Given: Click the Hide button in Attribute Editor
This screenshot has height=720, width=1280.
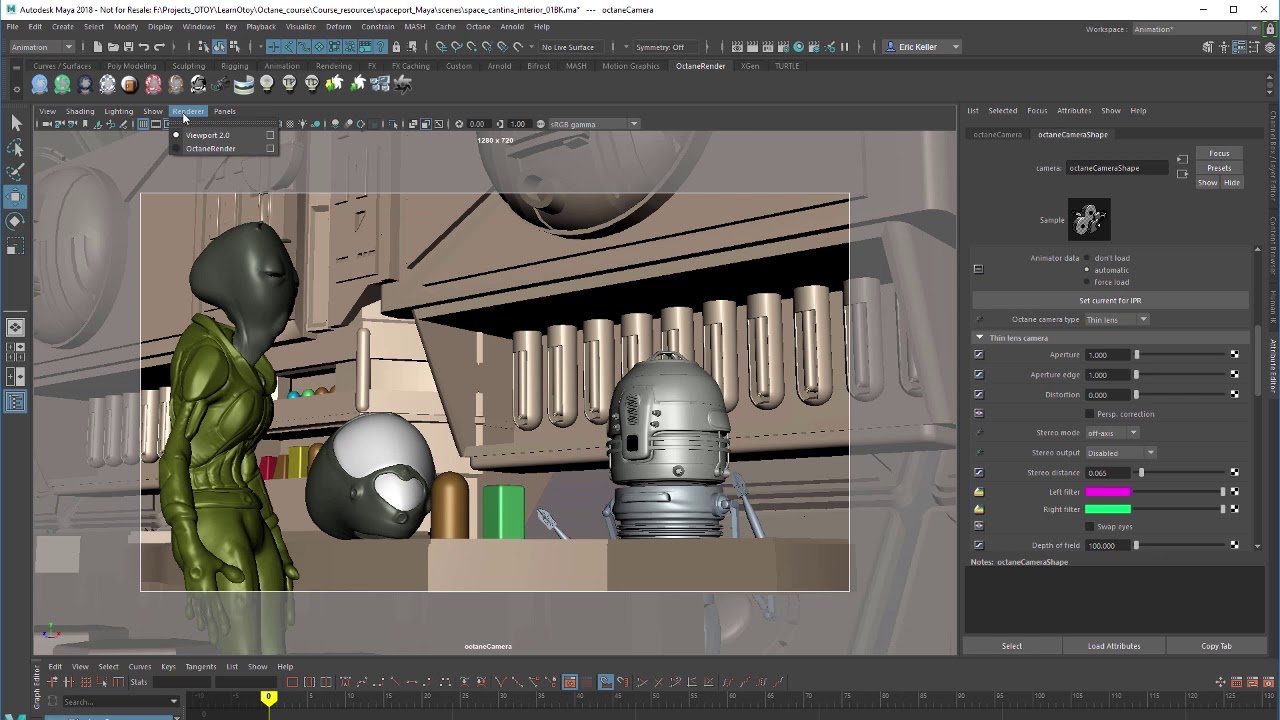Looking at the screenshot, I should [x=1232, y=183].
